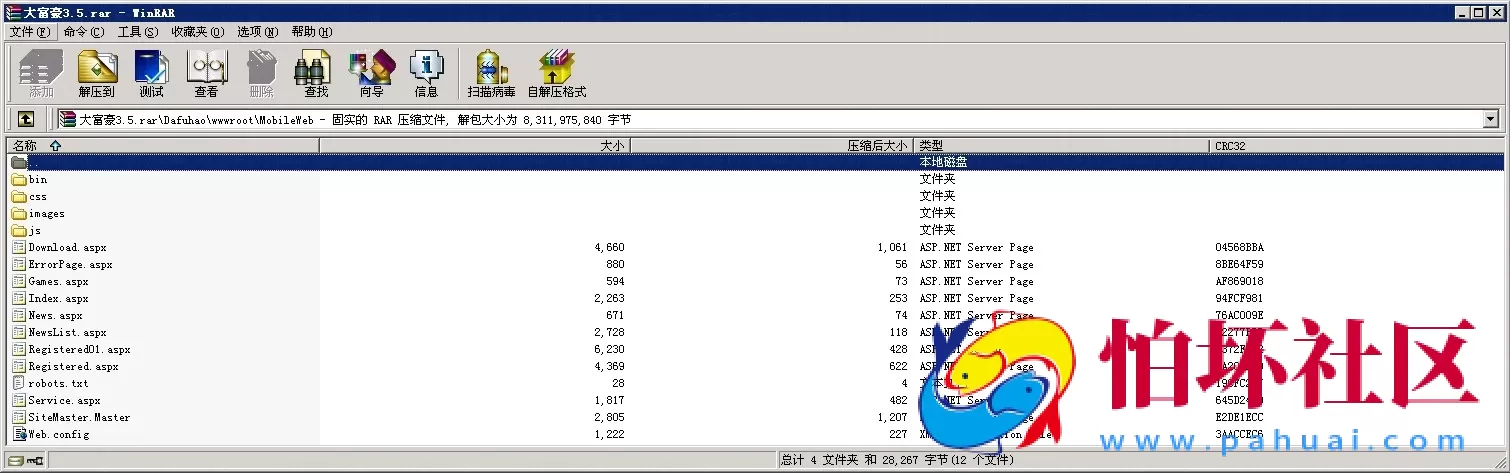Select the js folder icon
The image size is (1510, 473).
click(x=19, y=231)
